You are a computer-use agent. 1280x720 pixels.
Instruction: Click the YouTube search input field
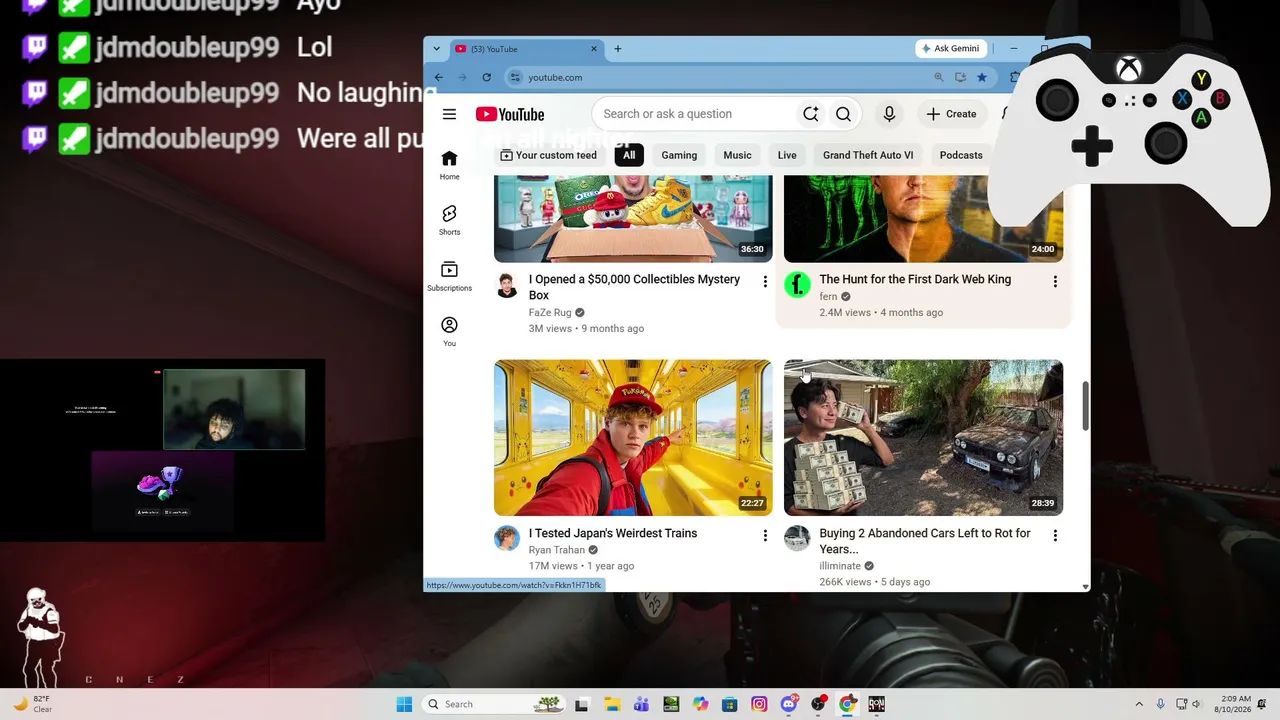697,114
